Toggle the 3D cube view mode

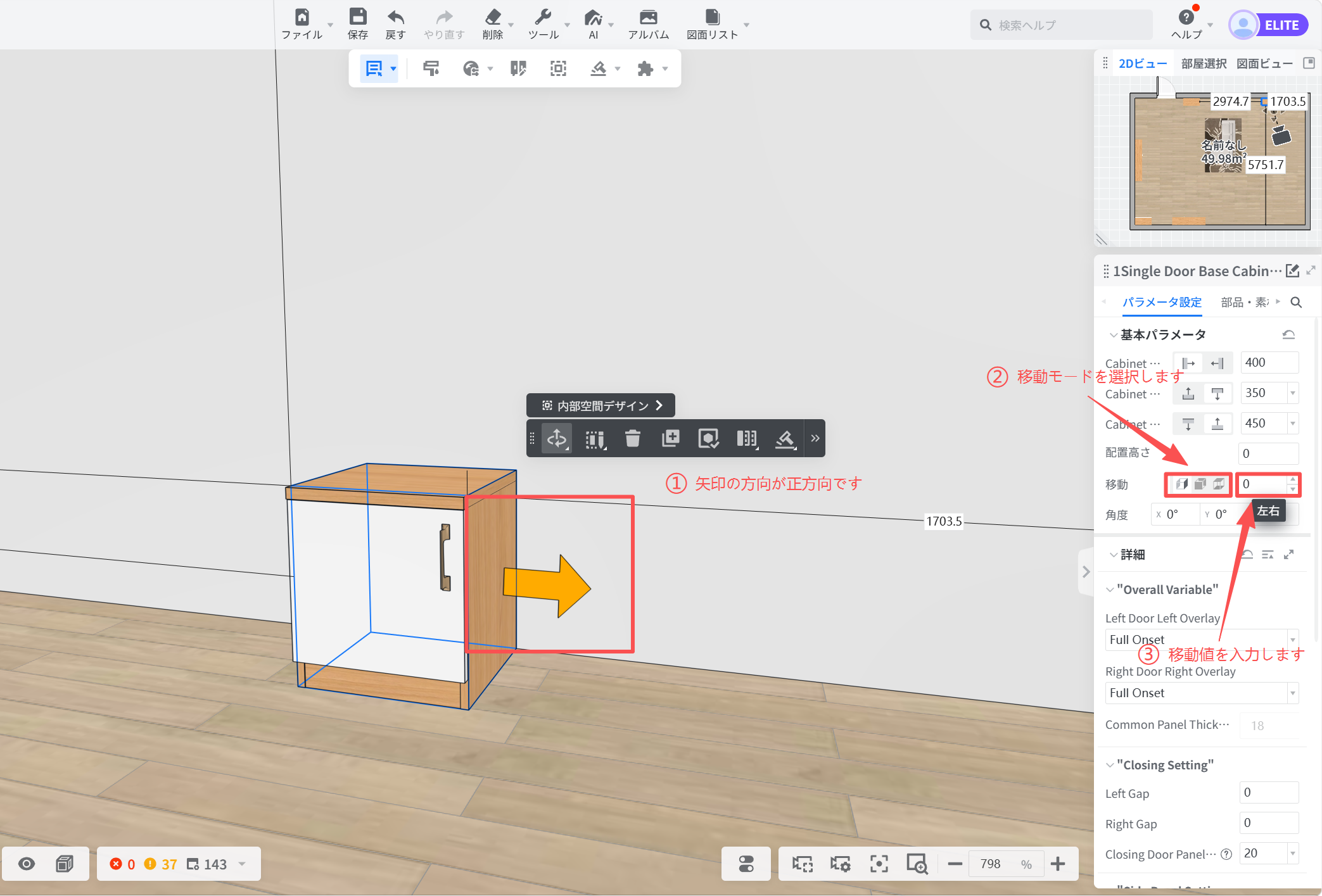click(65, 864)
